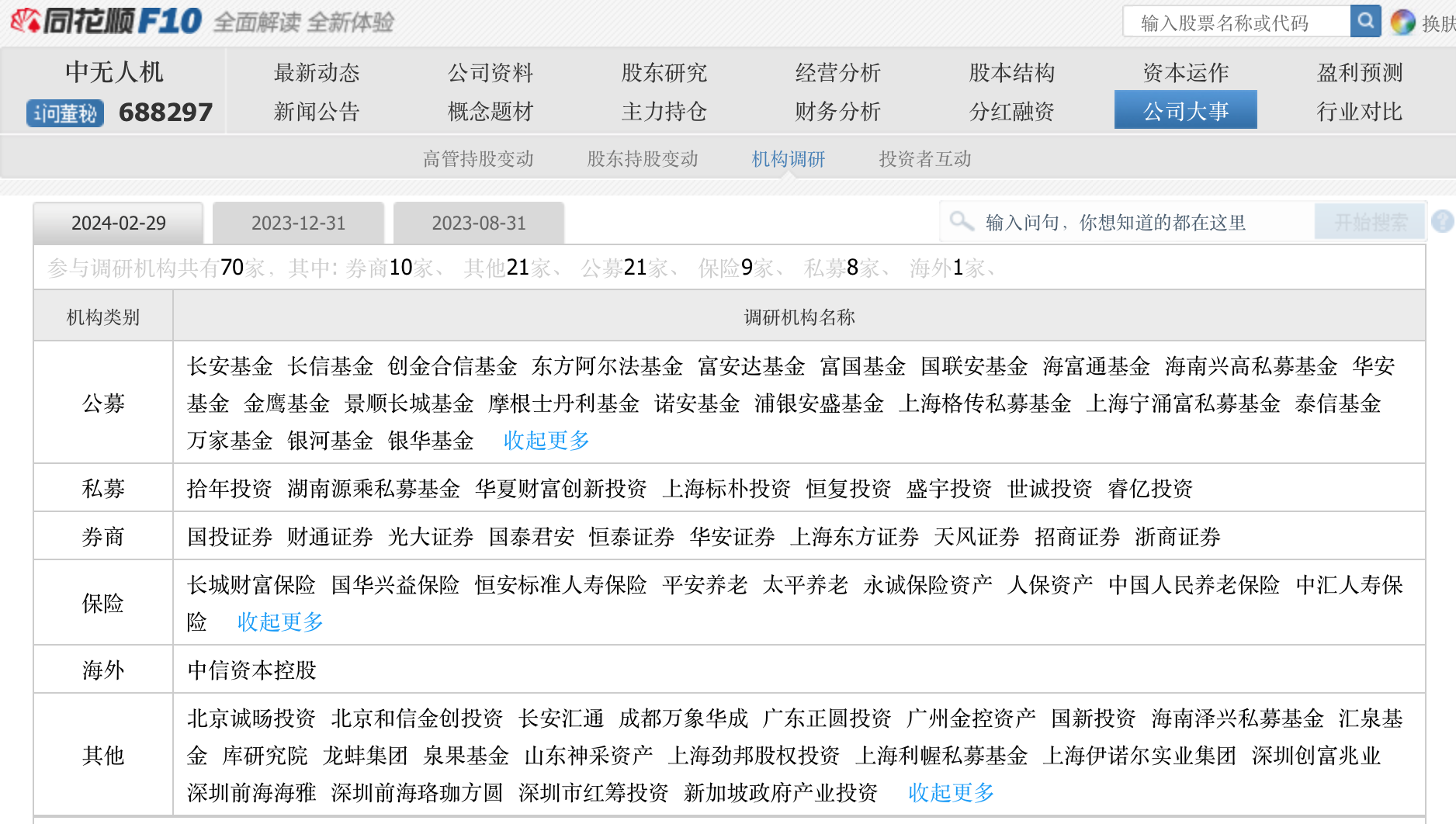Image resolution: width=1456 pixels, height=824 pixels.
Task: Collapse the 保险 list with 收起更多
Action: (x=280, y=622)
